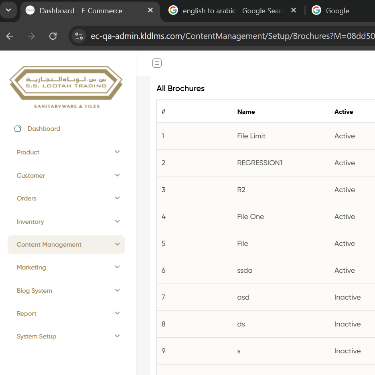Click the All Brochures heading
Viewport: 375px width, 375px height.
pos(181,88)
